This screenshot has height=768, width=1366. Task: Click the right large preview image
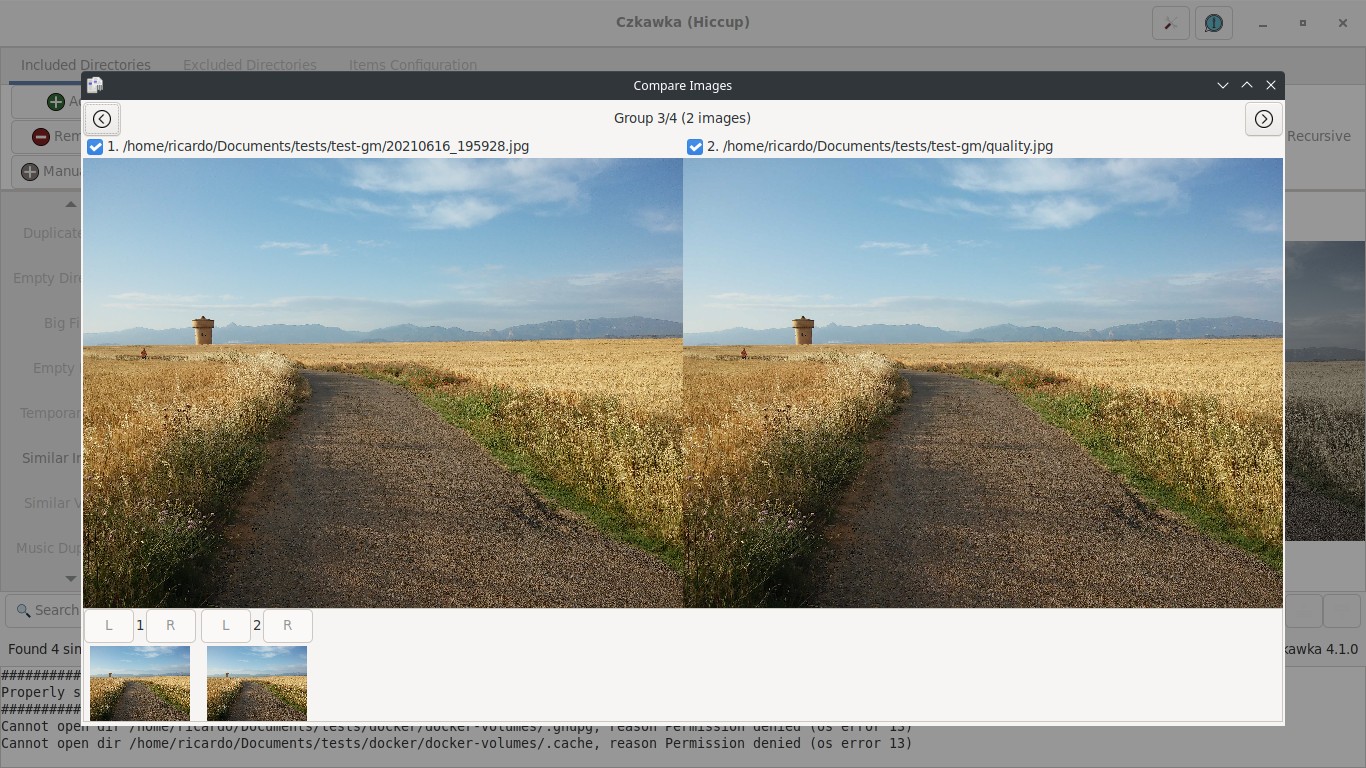[x=983, y=383]
